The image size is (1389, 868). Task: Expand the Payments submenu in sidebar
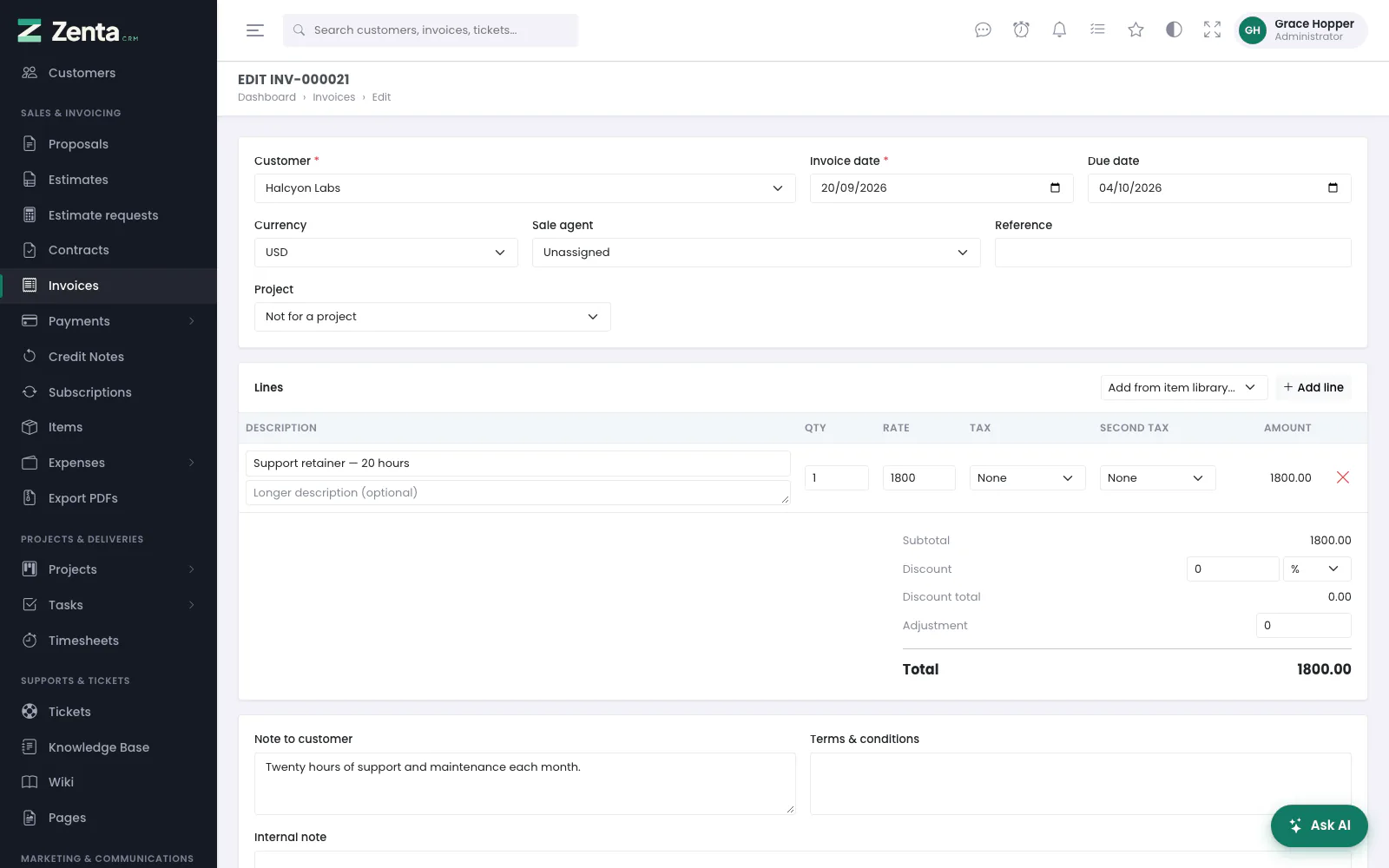pyautogui.click(x=109, y=321)
